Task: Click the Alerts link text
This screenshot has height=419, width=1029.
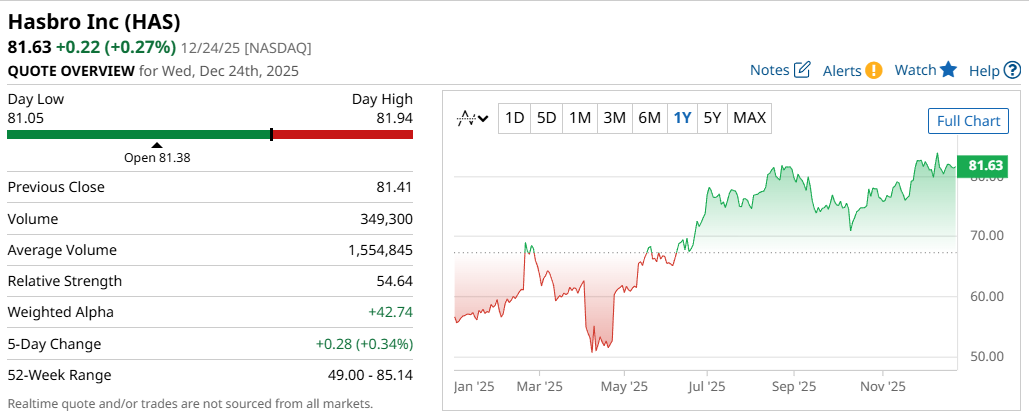Action: 842,70
